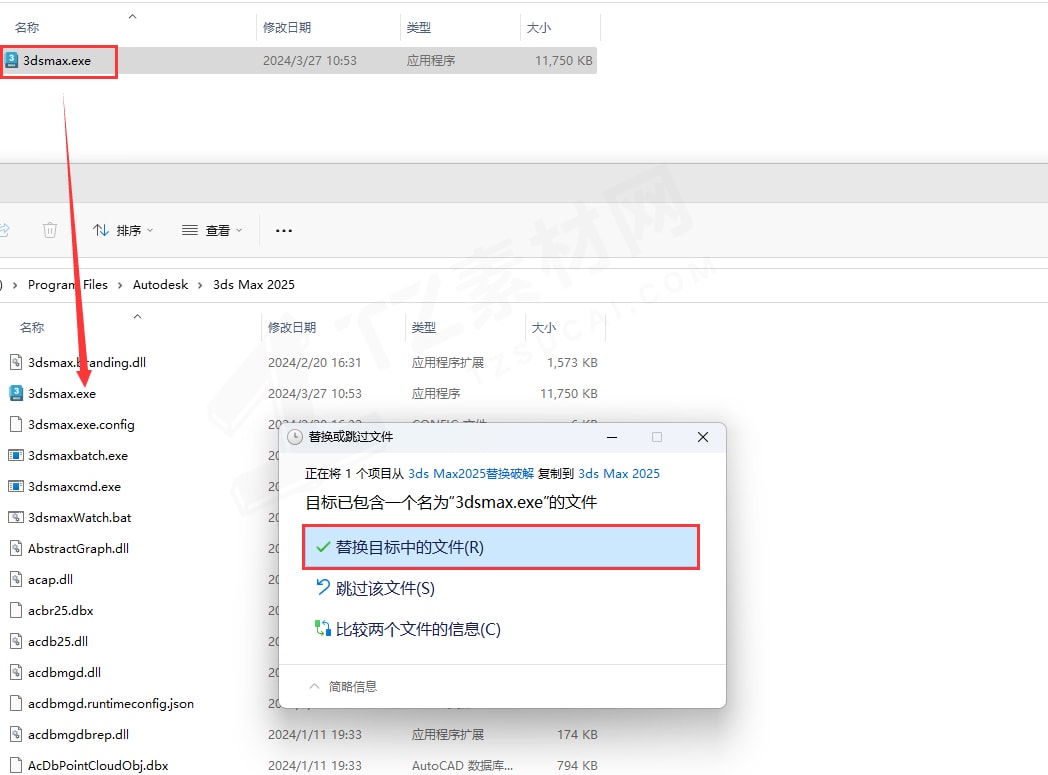Navigate to Autodesk in the breadcrumb
Viewport: 1048px width, 775px height.
click(160, 285)
